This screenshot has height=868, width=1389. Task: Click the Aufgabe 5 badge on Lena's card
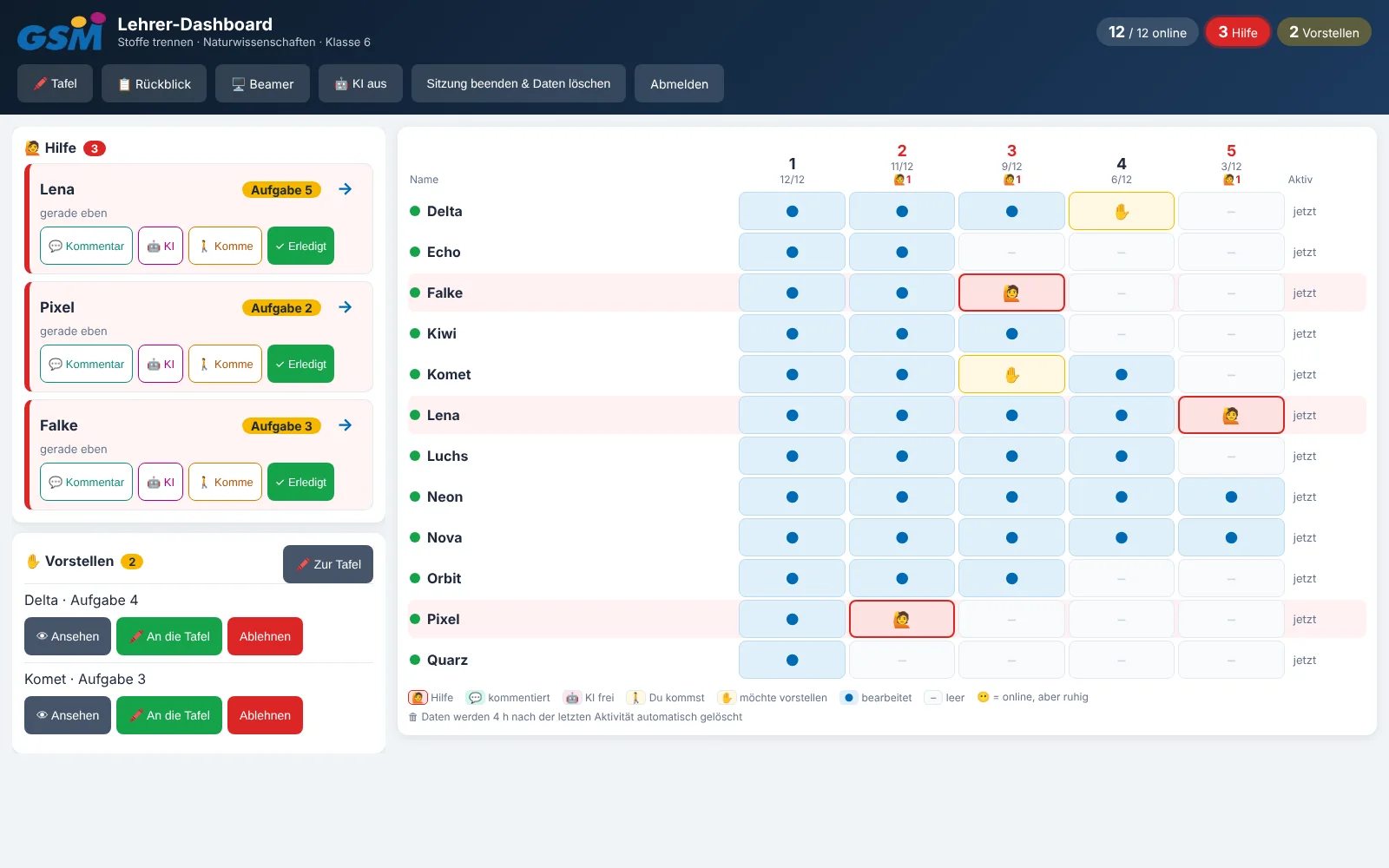point(281,190)
